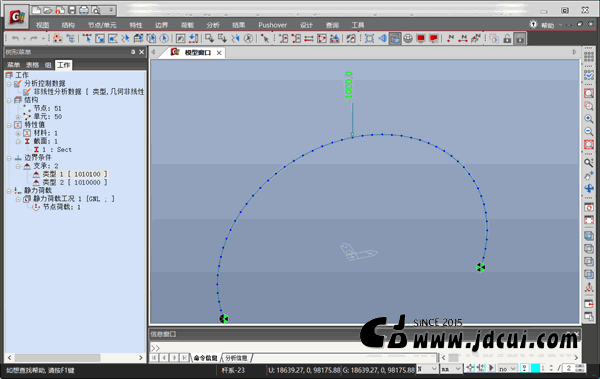This screenshot has width=600, height=379.
Task: Click the undo arrow in the toolbar
Action: 15,38
